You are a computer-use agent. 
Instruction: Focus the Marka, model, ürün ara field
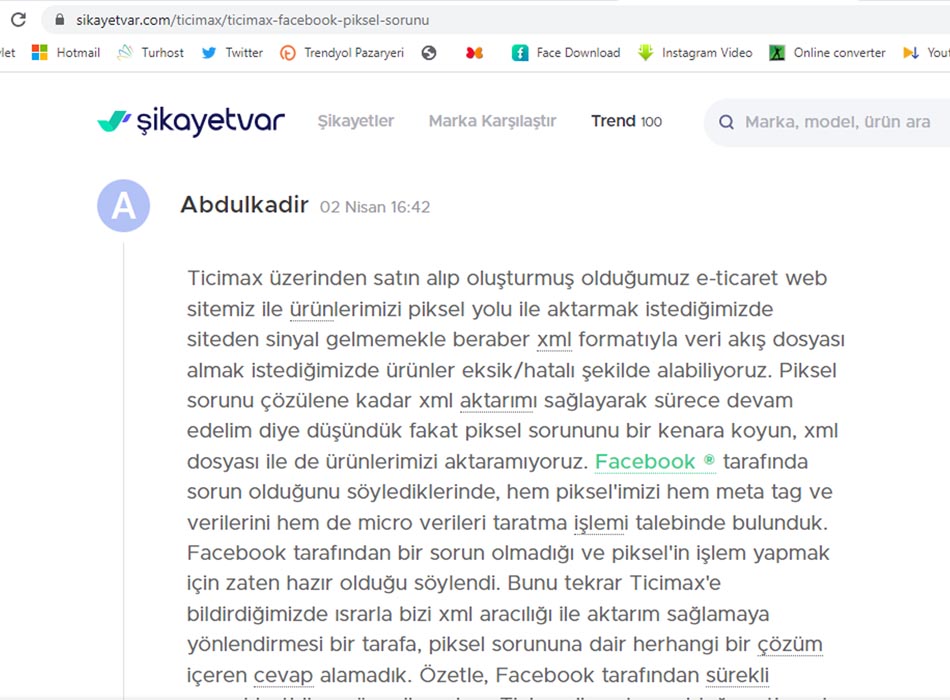point(840,122)
